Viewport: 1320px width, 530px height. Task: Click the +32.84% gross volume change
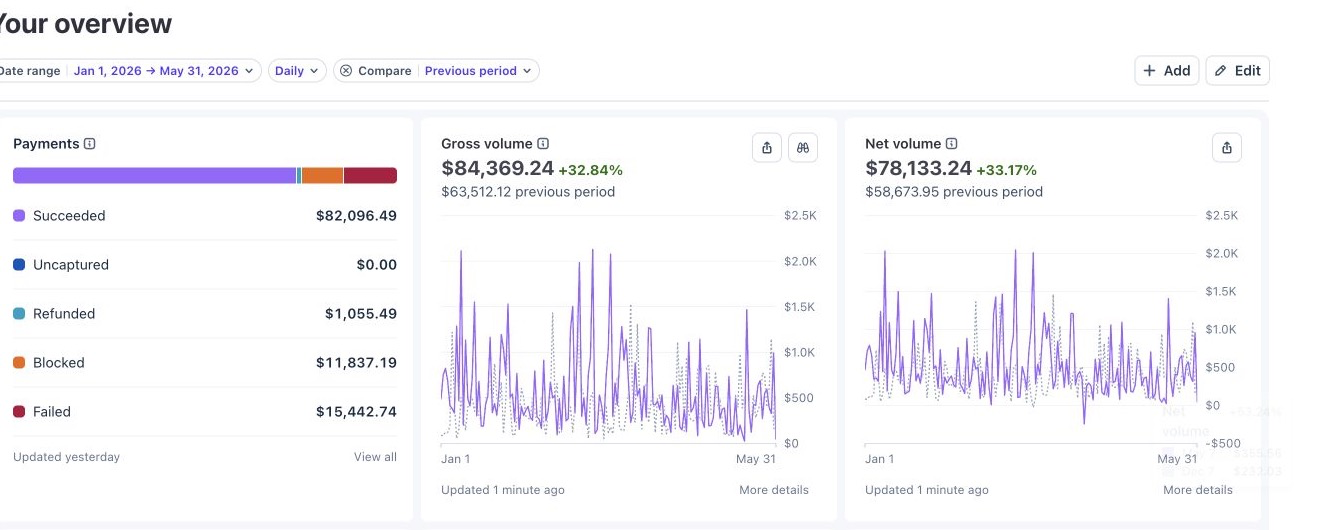pos(590,170)
